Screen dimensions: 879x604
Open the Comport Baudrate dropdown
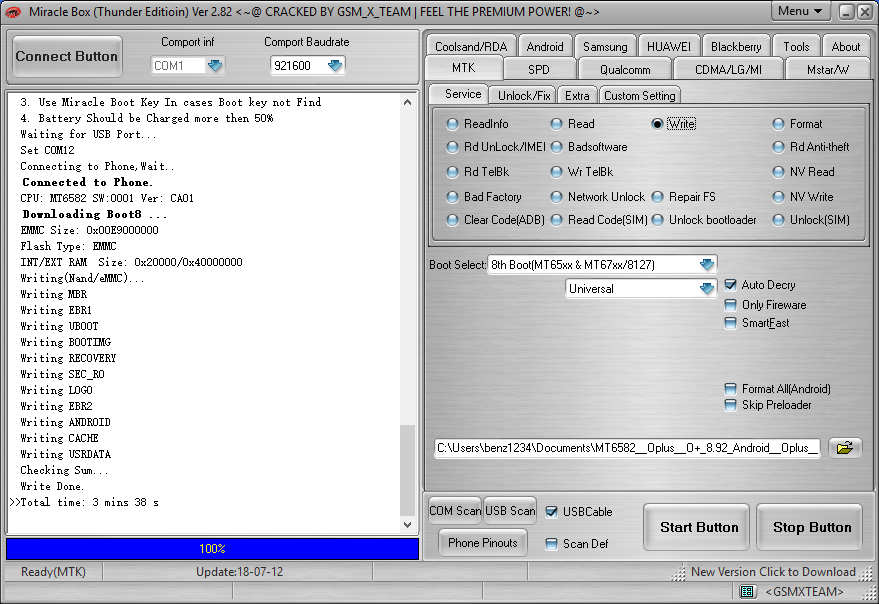click(x=335, y=66)
